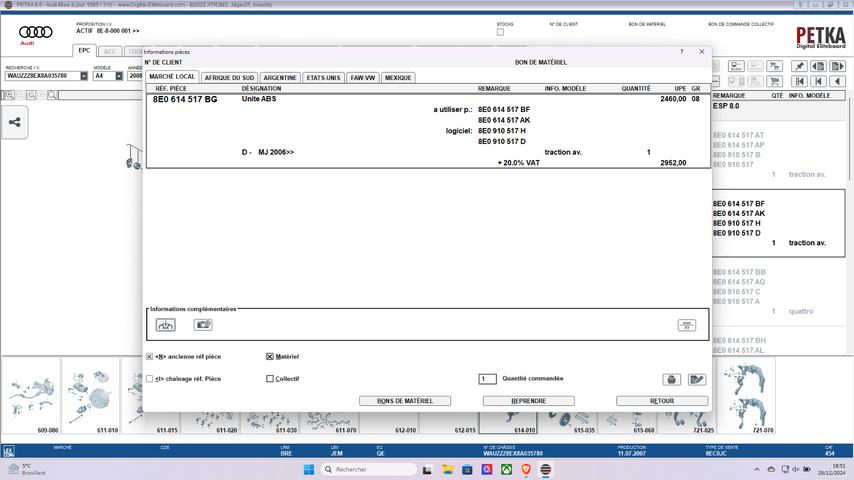Viewport: 854px width, 480px height.
Task: Switch to Mexique tab
Action: tap(398, 78)
